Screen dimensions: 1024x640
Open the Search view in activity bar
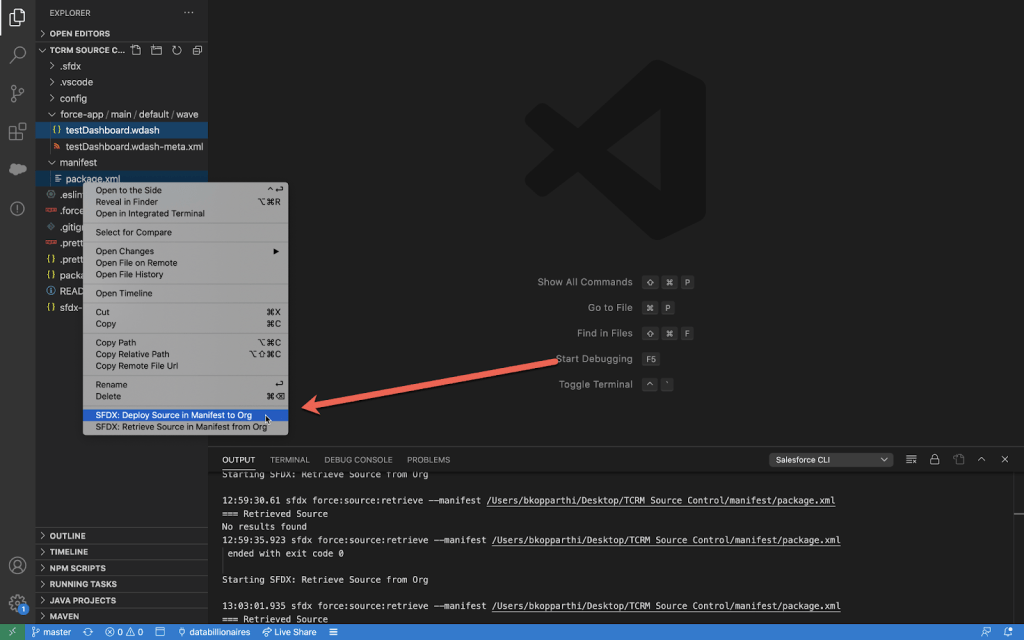click(x=17, y=55)
